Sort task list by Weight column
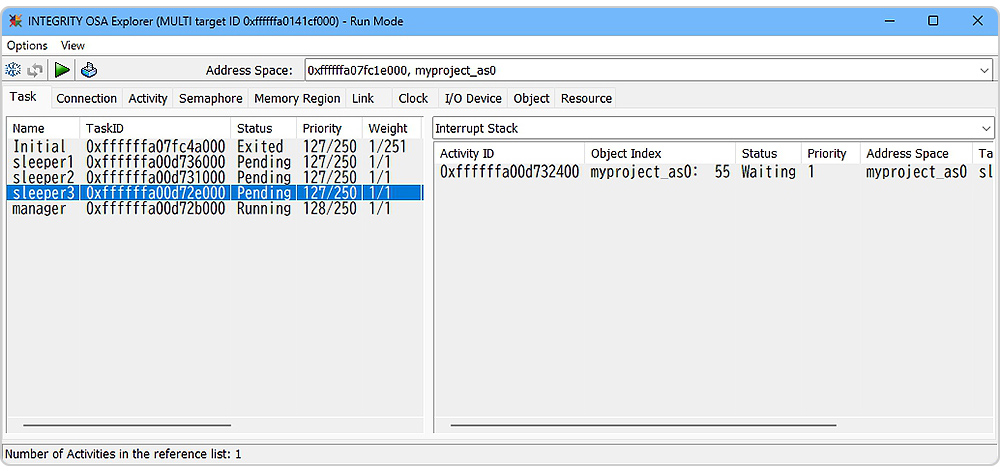Image resolution: width=1000 pixels, height=471 pixels. coord(392,128)
